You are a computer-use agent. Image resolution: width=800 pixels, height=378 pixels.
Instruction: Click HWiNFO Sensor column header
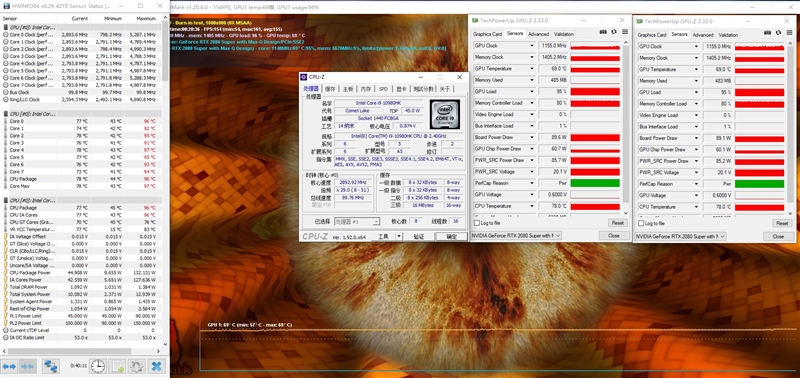point(28,18)
